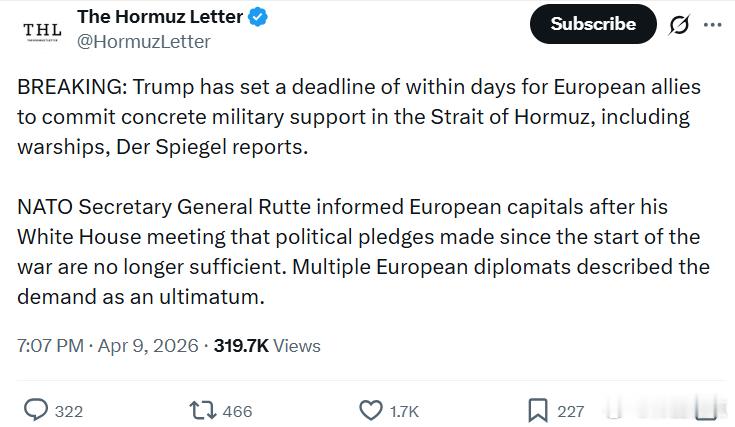Viewport: 735px width, 427px height.
Task: Open the 7:07 PM timestamp link
Action: [50, 346]
